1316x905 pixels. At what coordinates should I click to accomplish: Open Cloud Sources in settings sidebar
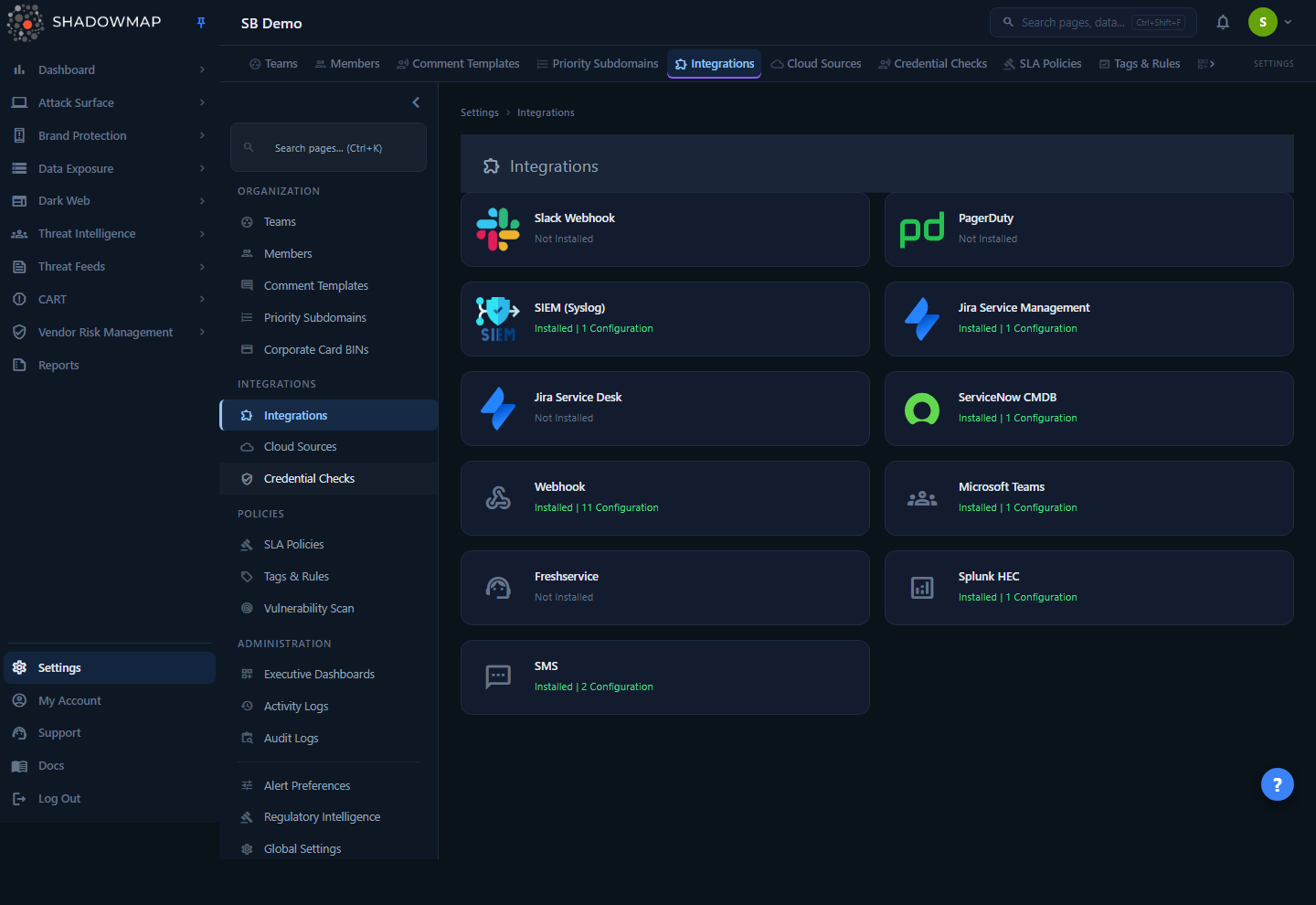(x=329, y=447)
